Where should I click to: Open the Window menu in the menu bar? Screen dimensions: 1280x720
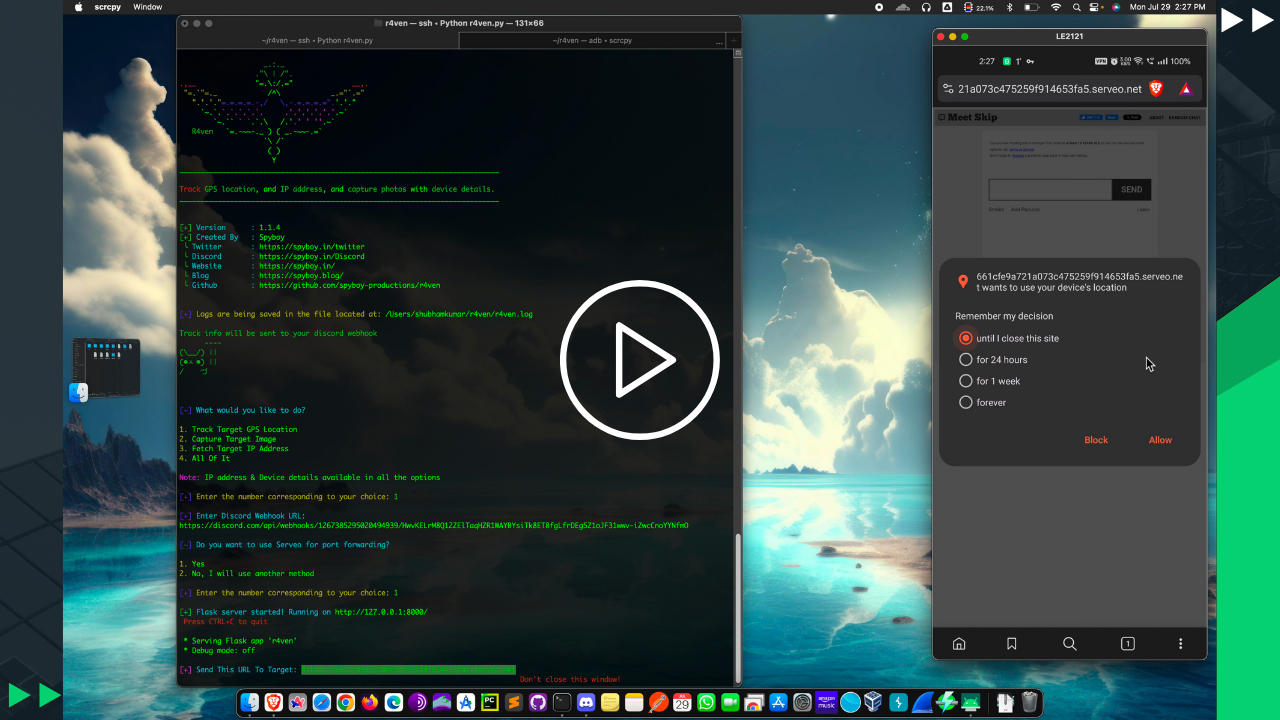click(x=147, y=7)
